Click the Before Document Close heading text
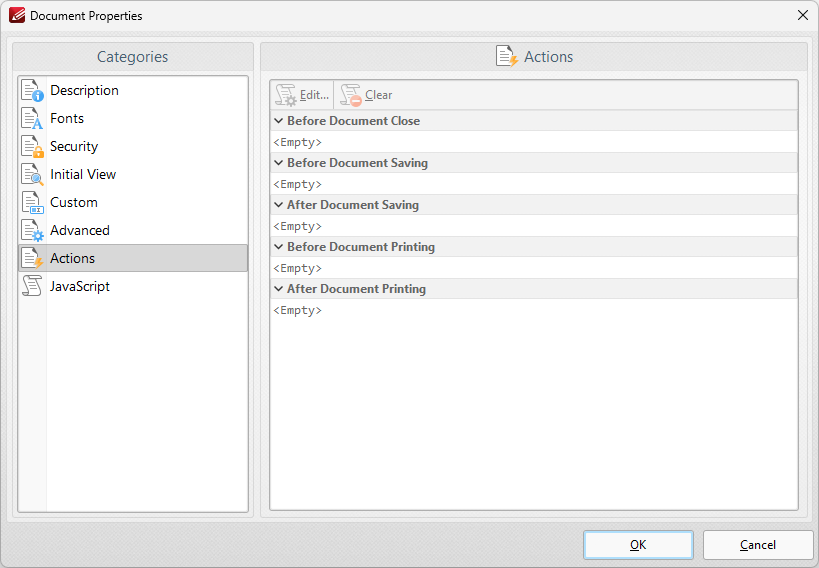The width and height of the screenshot is (819, 568). coord(354,121)
